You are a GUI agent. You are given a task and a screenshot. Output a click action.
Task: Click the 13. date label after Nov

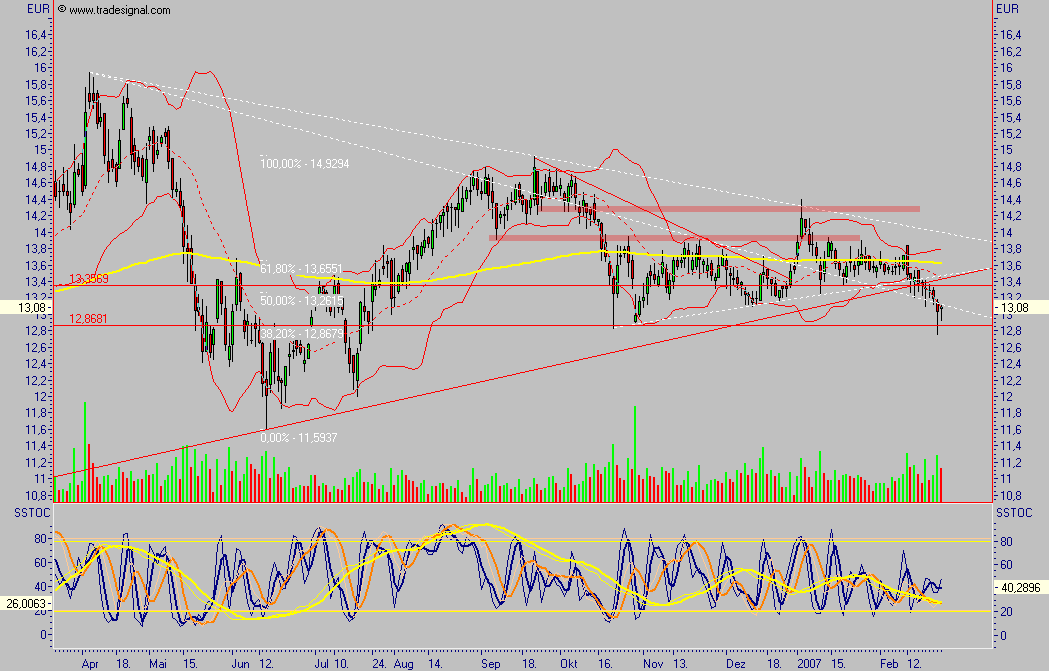(x=680, y=664)
